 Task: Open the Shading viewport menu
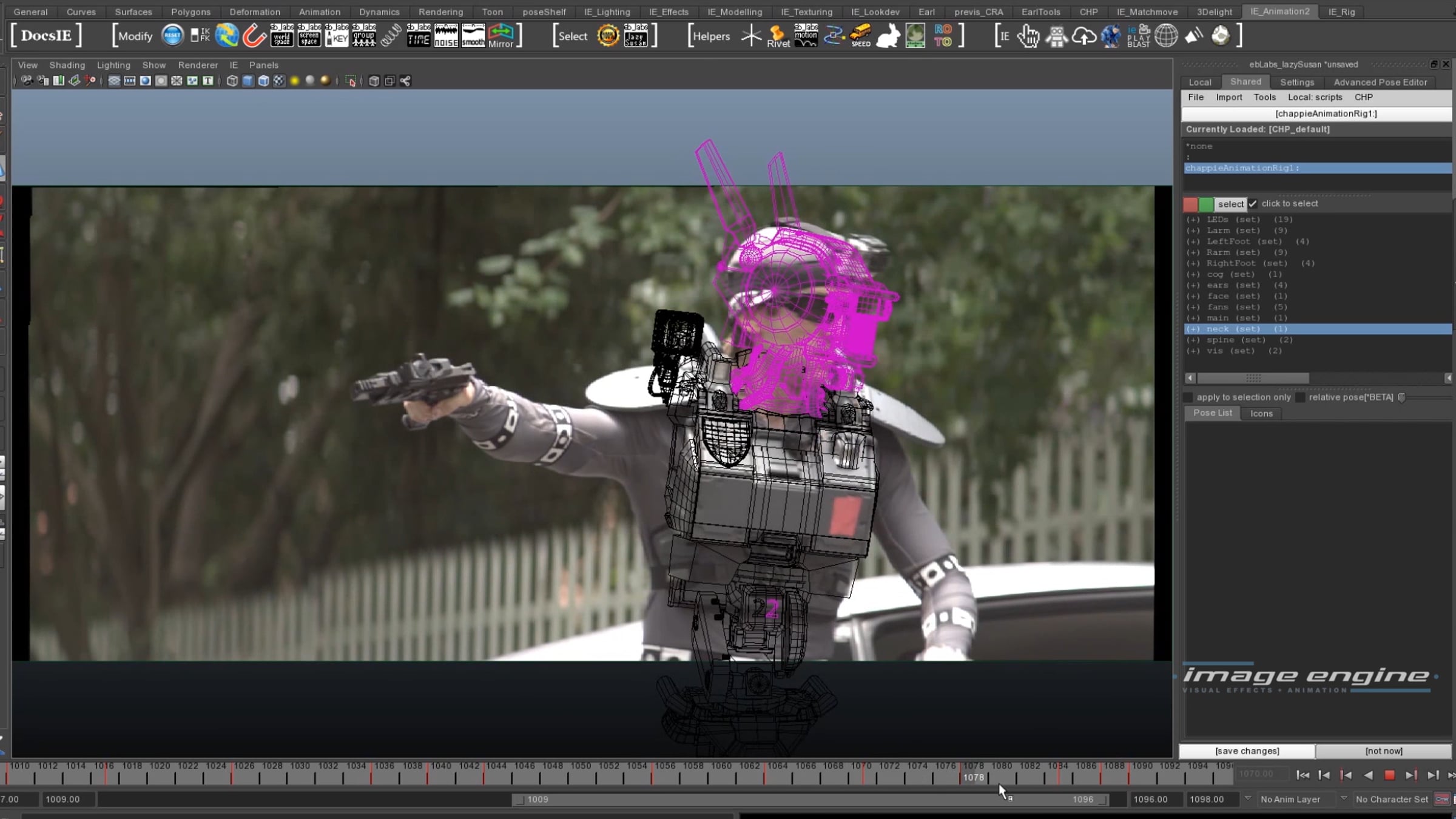coord(67,65)
